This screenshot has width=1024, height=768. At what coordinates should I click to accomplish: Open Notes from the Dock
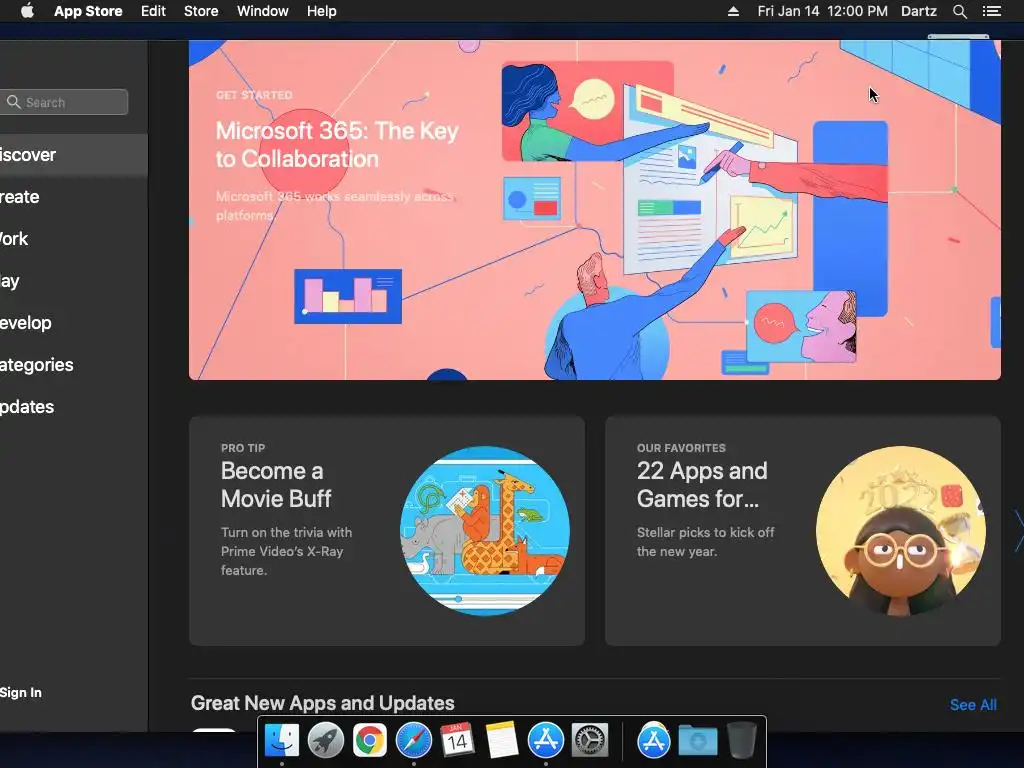(x=502, y=741)
